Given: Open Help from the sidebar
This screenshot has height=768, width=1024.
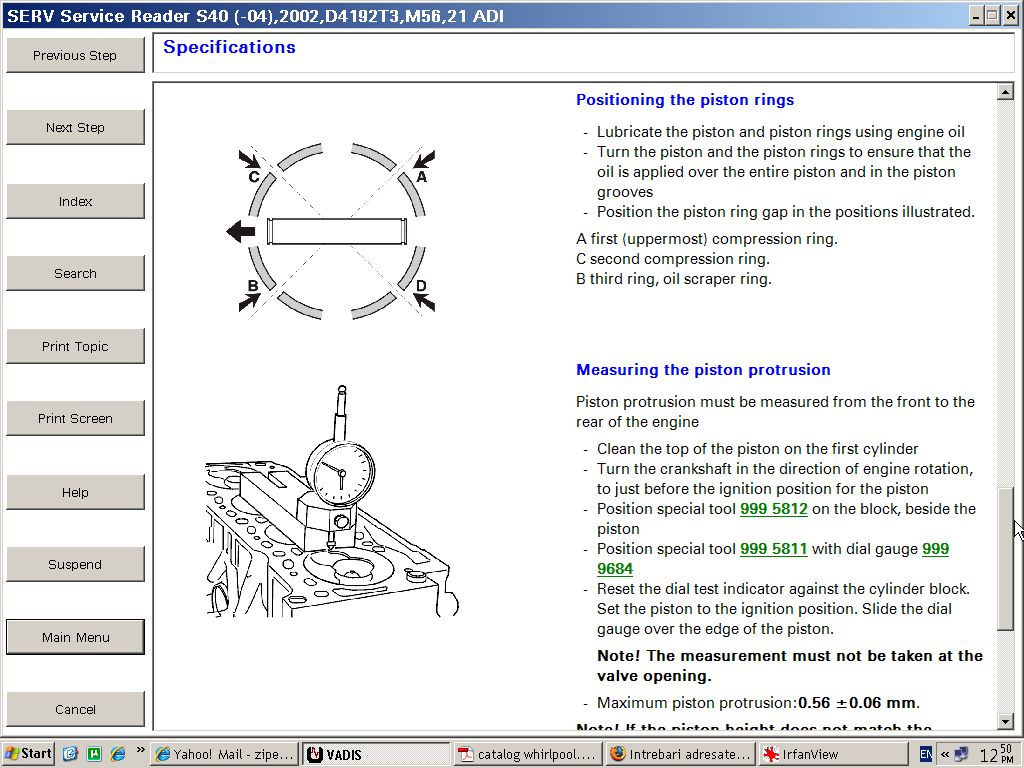Looking at the screenshot, I should pos(75,492).
